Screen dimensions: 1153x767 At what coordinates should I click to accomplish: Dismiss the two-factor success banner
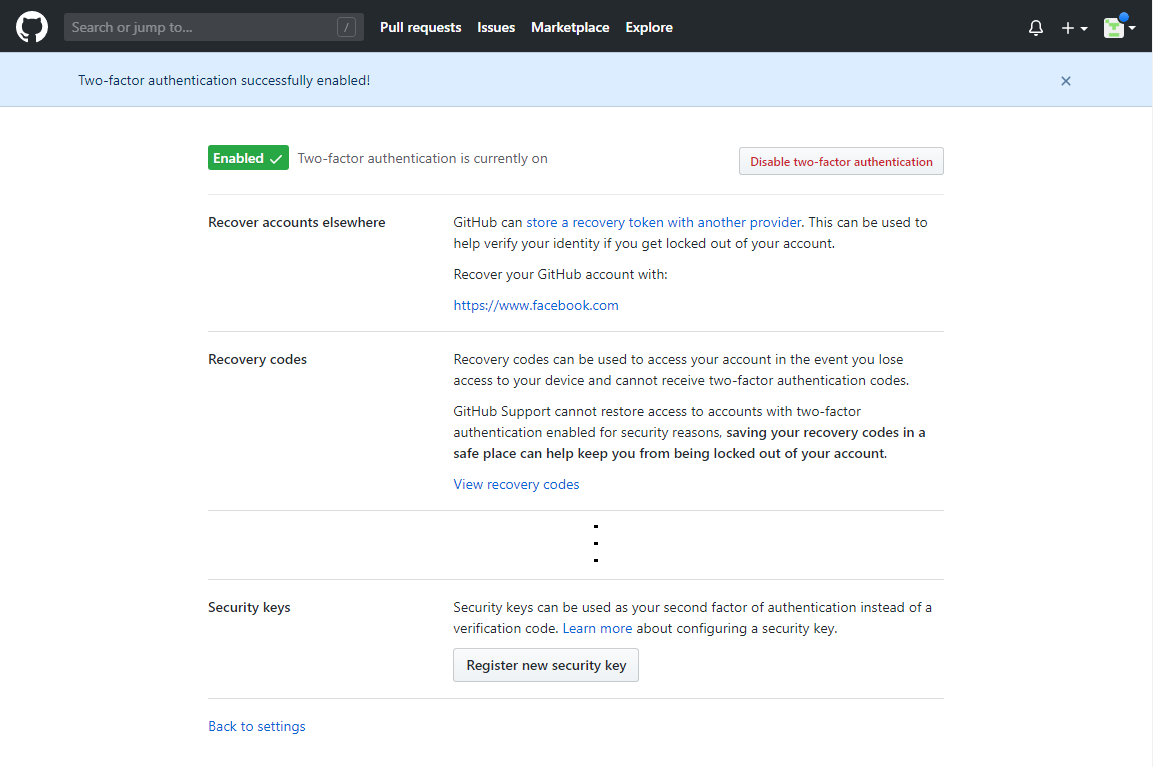tap(1066, 81)
